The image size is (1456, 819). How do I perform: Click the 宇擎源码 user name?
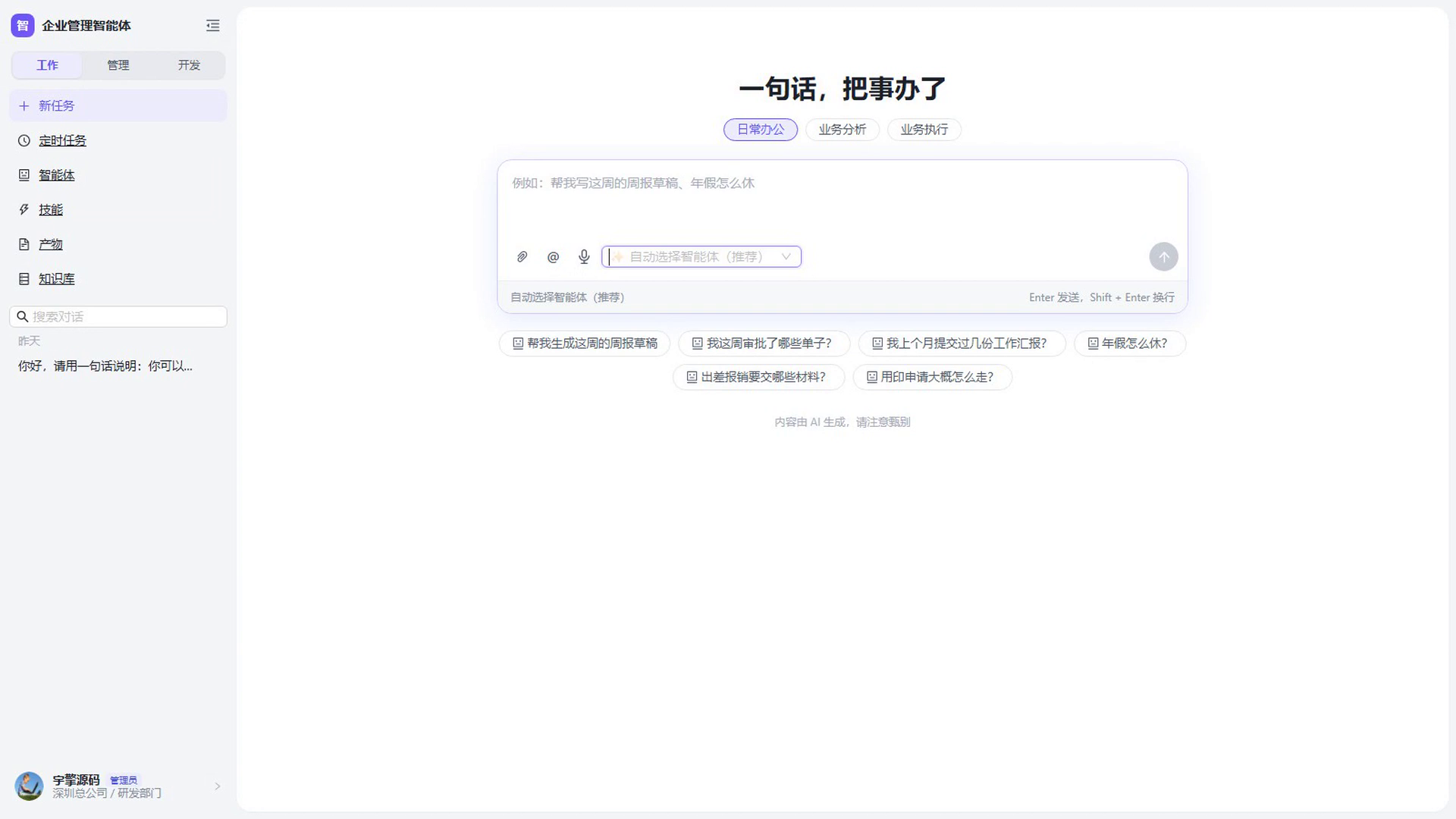click(76, 780)
